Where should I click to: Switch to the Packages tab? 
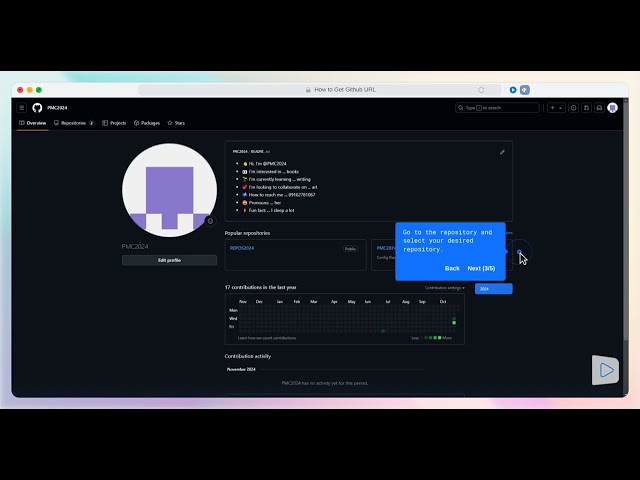147,123
